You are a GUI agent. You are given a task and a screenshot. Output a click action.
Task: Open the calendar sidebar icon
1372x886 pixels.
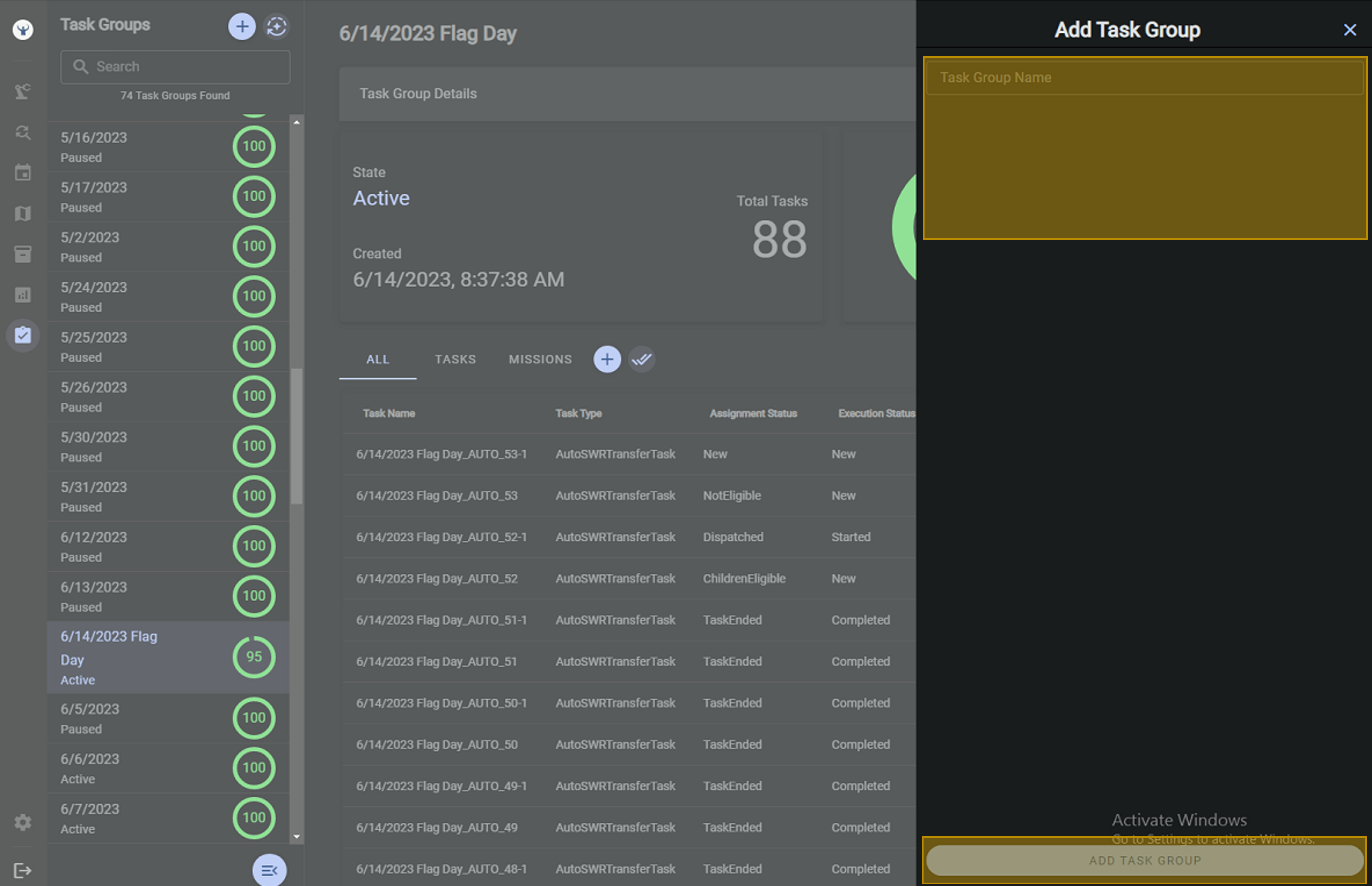tap(23, 173)
